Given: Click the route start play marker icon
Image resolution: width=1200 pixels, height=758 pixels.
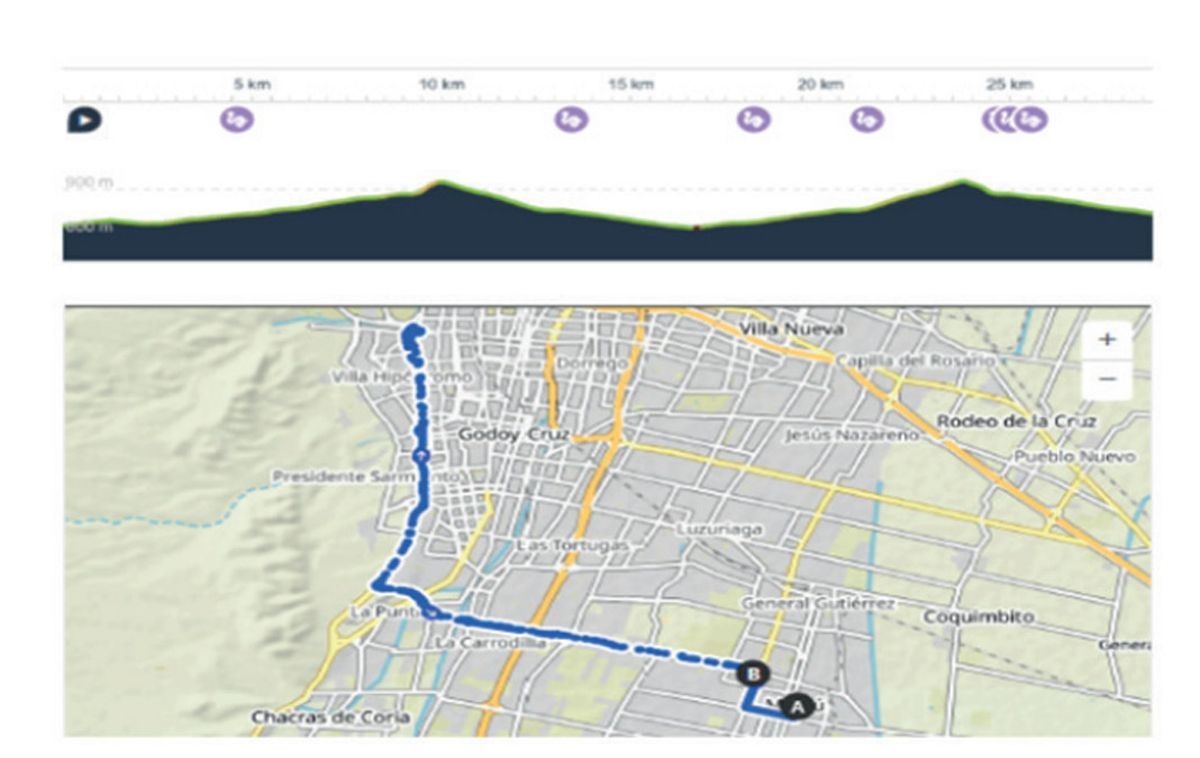Looking at the screenshot, I should 84,120.
